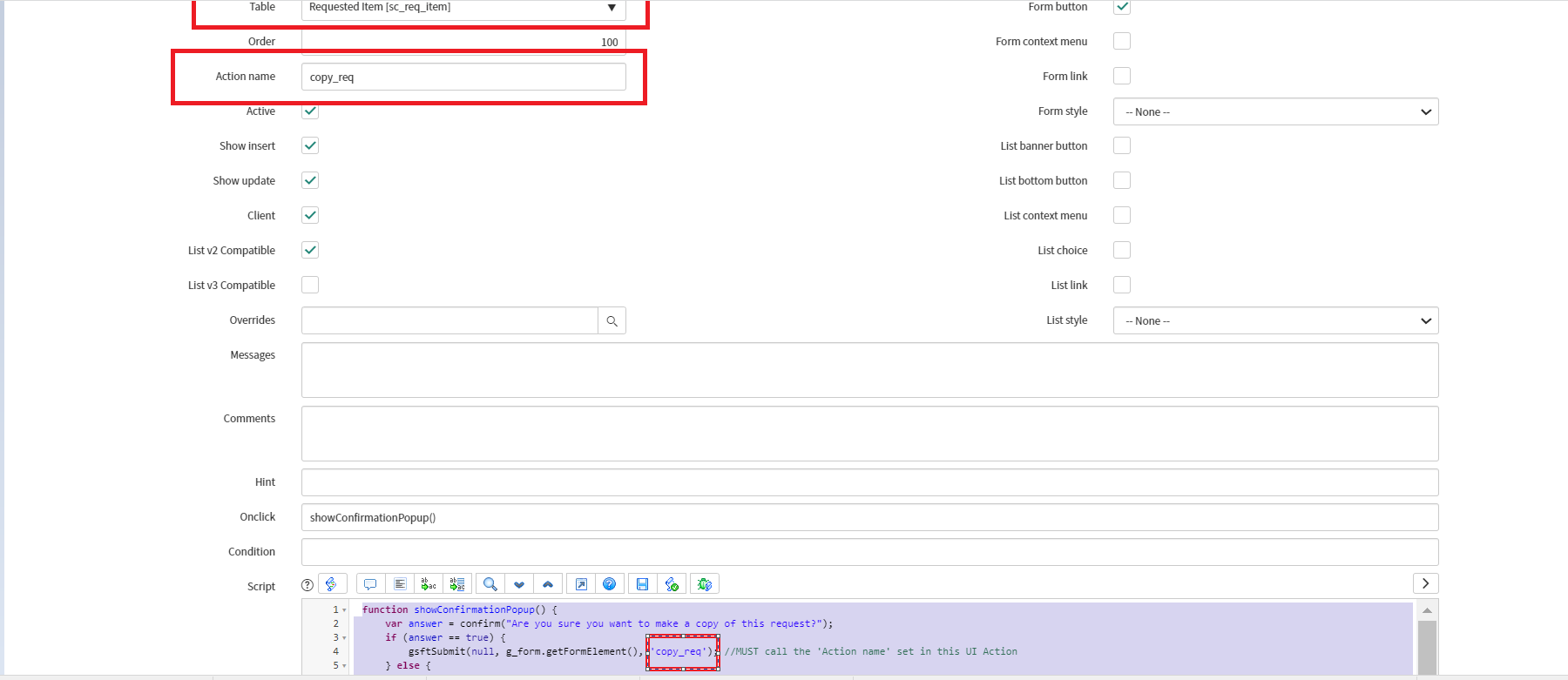Click the script field help question icon
Screen dimensions: 1568x680
pyautogui.click(x=307, y=585)
